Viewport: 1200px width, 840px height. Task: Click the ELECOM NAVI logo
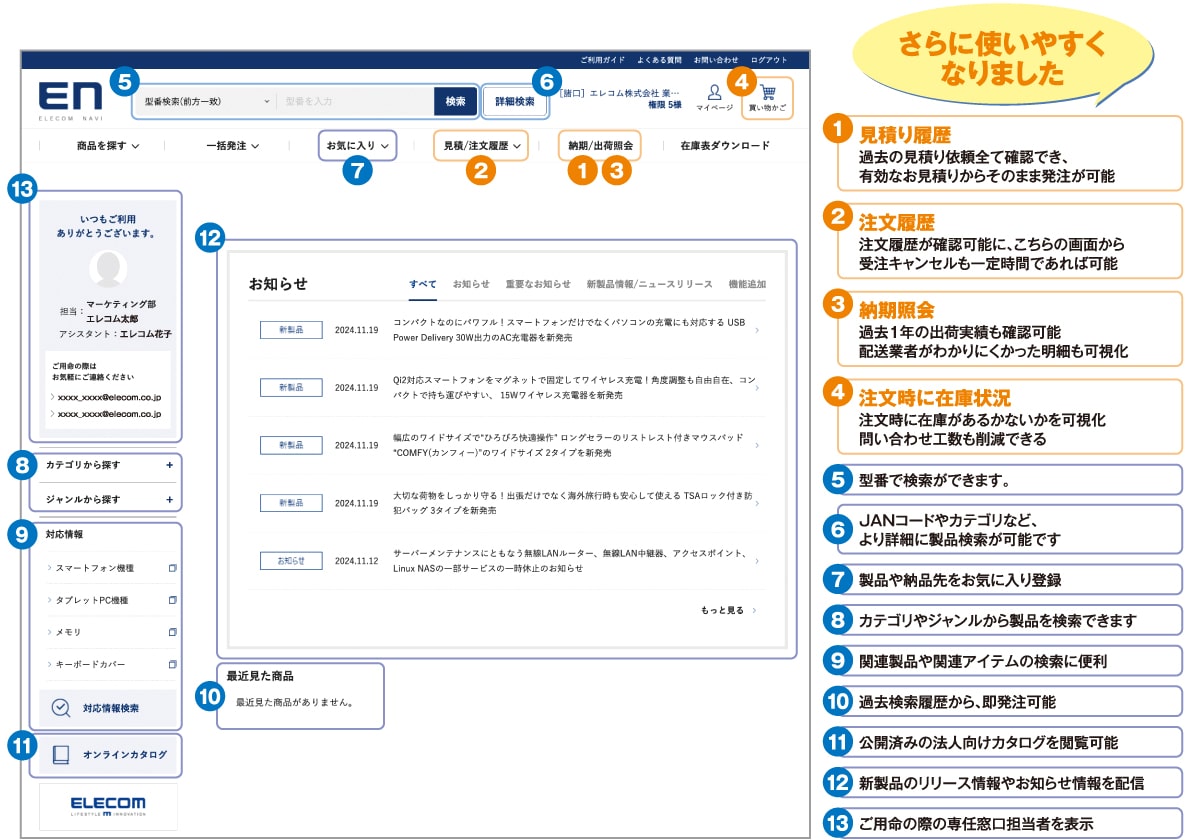click(71, 99)
